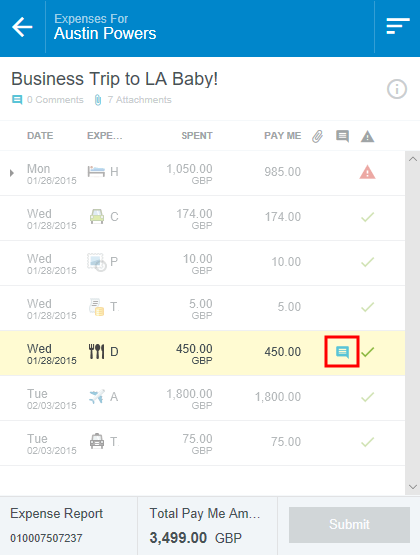The width and height of the screenshot is (420, 555).
Task: Open the 0 Comments link
Action: point(48,100)
